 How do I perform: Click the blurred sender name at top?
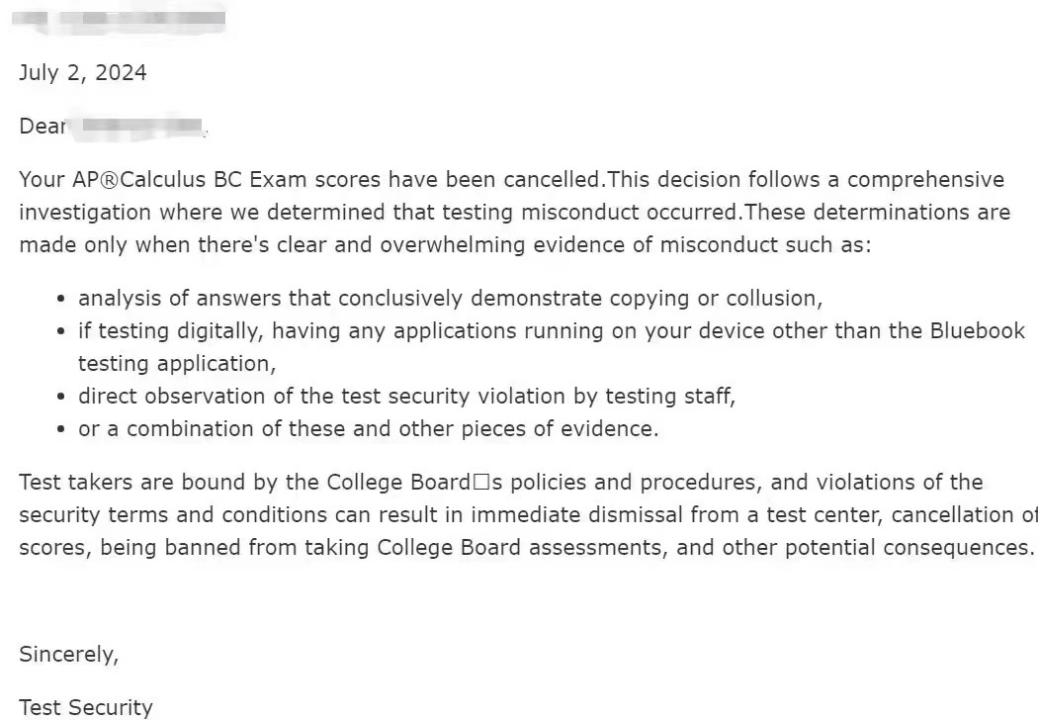pyautogui.click(x=119, y=19)
